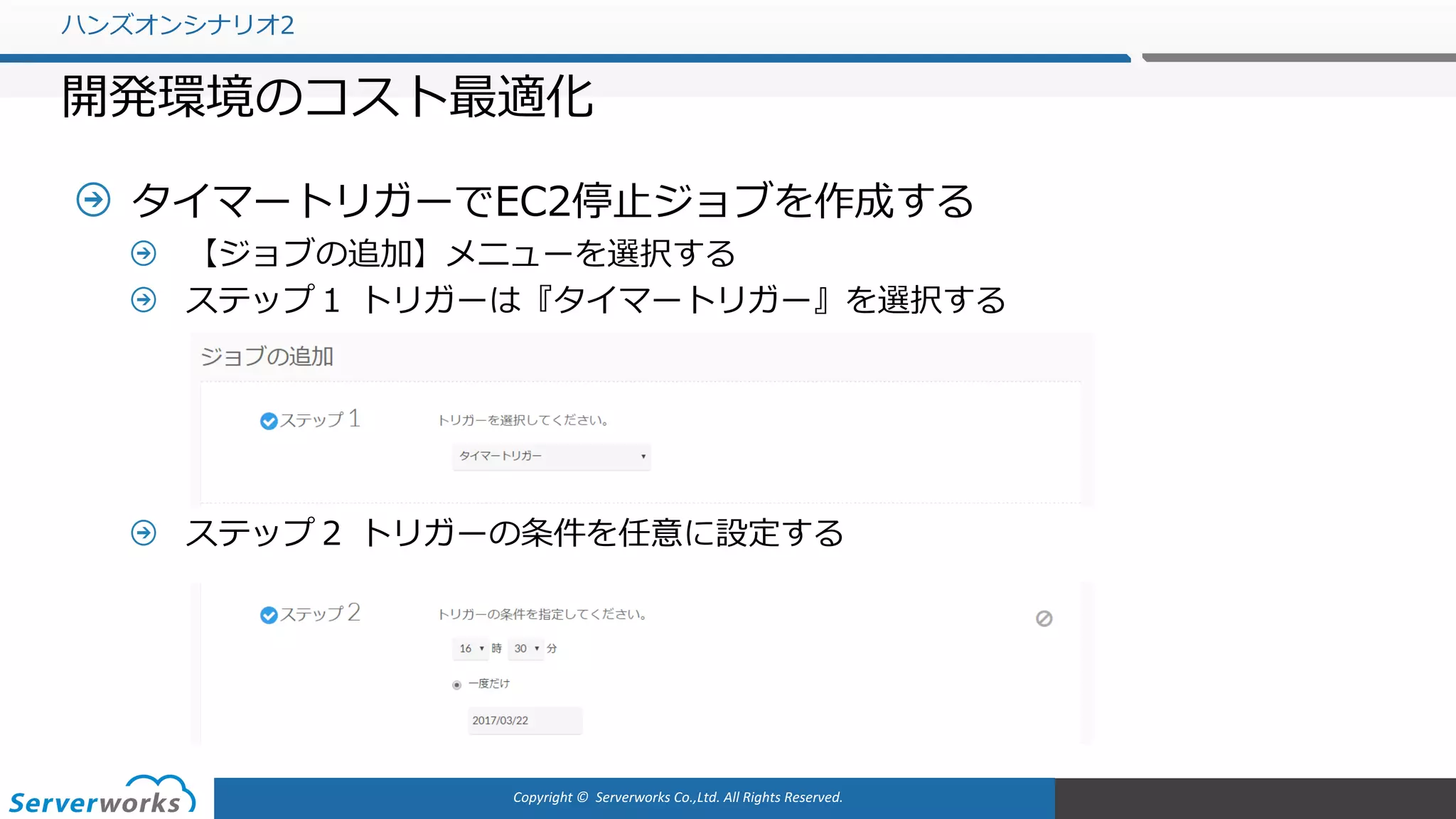
Task: Click the 時 label after hour dropdown
Action: (x=496, y=648)
